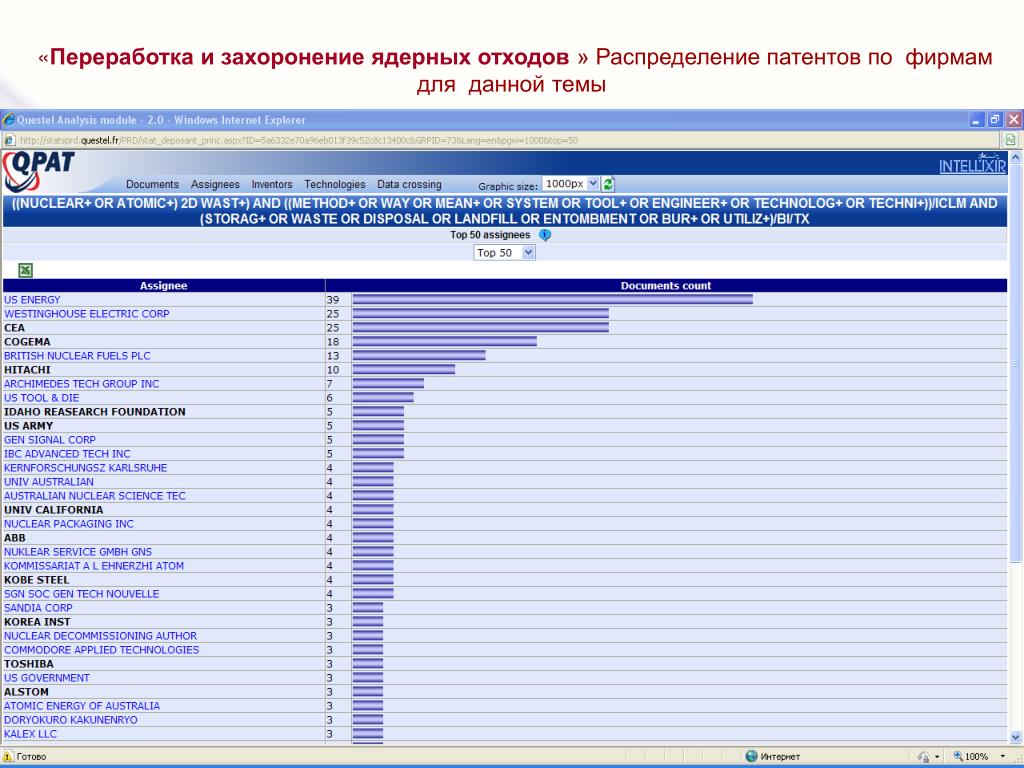
Task: Click the globe Internet zone status icon
Action: (751, 756)
